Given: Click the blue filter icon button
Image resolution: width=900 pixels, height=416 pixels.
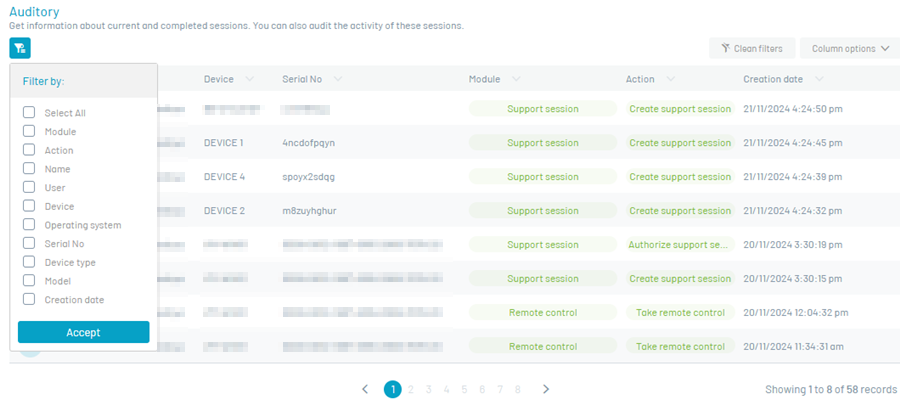Looking at the screenshot, I should click(20, 47).
